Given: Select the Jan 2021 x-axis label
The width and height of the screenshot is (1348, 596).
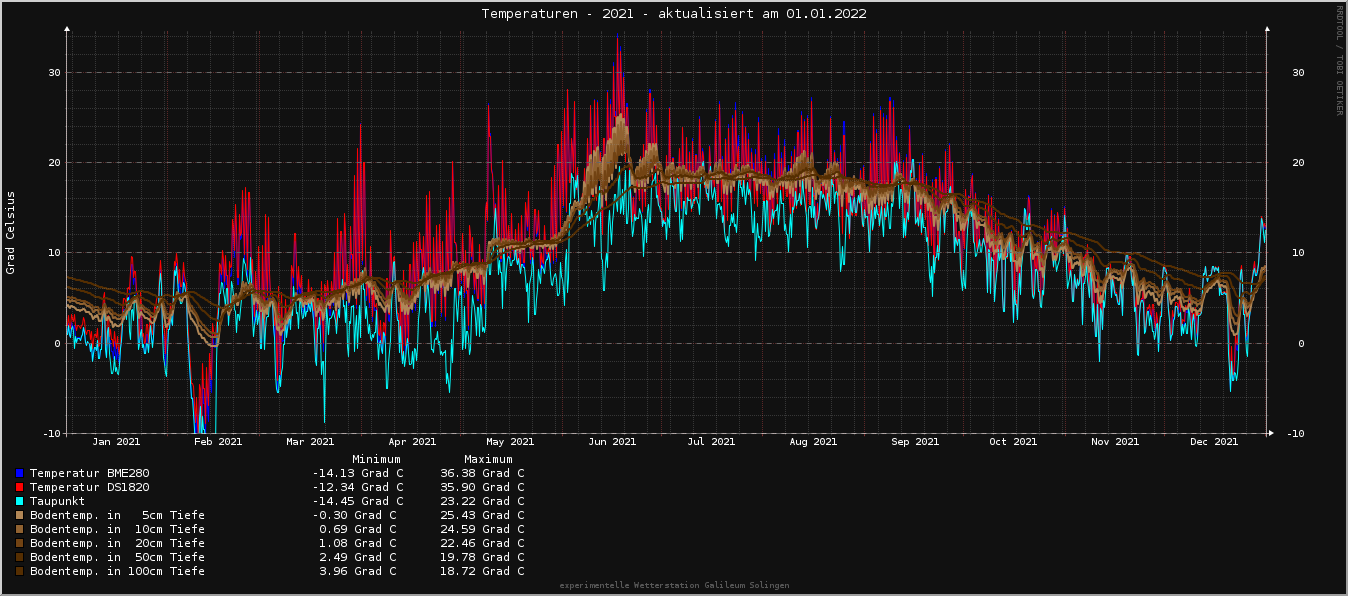Looking at the screenshot, I should [x=116, y=441].
